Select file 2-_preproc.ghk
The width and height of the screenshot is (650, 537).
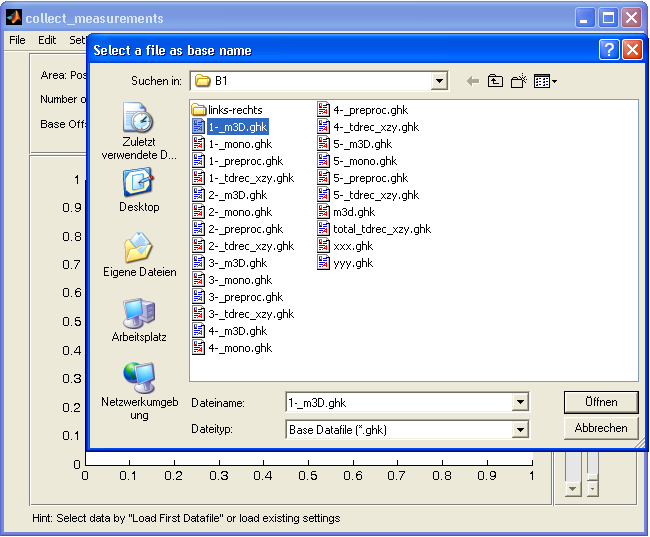pos(238,229)
